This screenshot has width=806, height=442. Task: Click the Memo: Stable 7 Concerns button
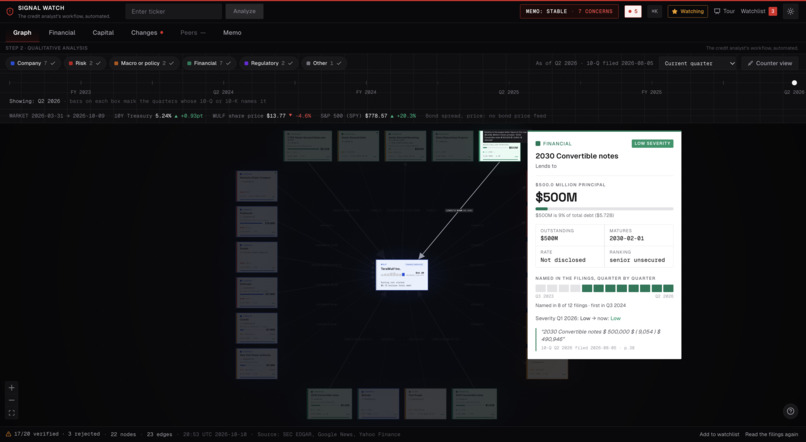569,11
